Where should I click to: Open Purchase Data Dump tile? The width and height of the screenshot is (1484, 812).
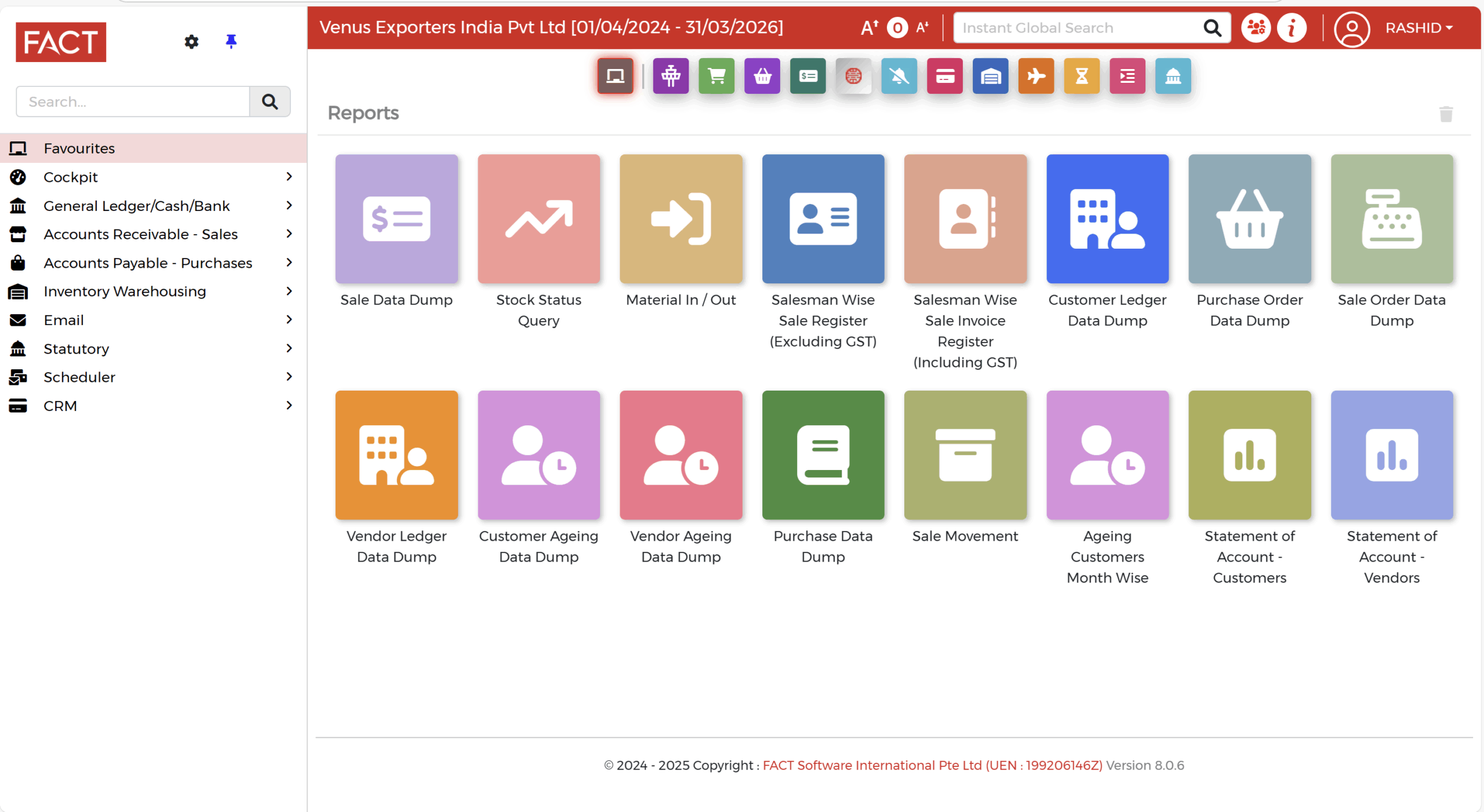[823, 455]
